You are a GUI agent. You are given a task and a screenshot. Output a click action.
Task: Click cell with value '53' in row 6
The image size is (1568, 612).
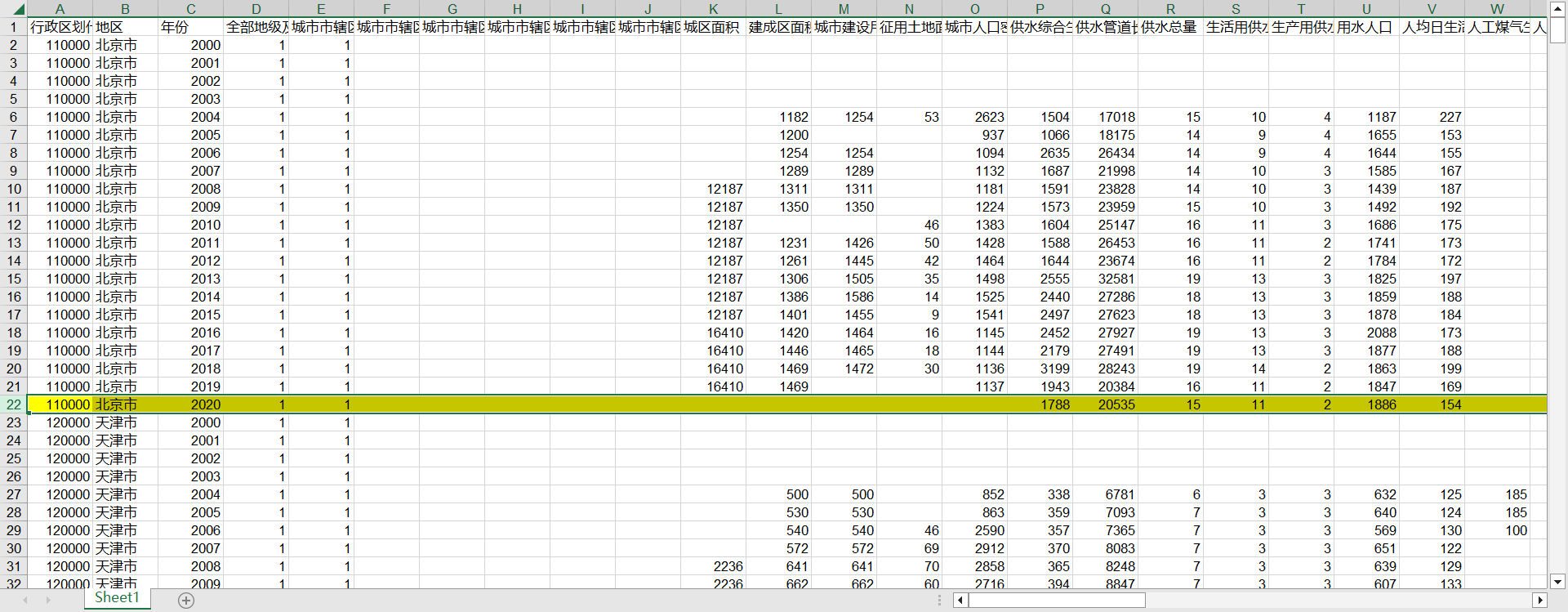pyautogui.click(x=909, y=117)
